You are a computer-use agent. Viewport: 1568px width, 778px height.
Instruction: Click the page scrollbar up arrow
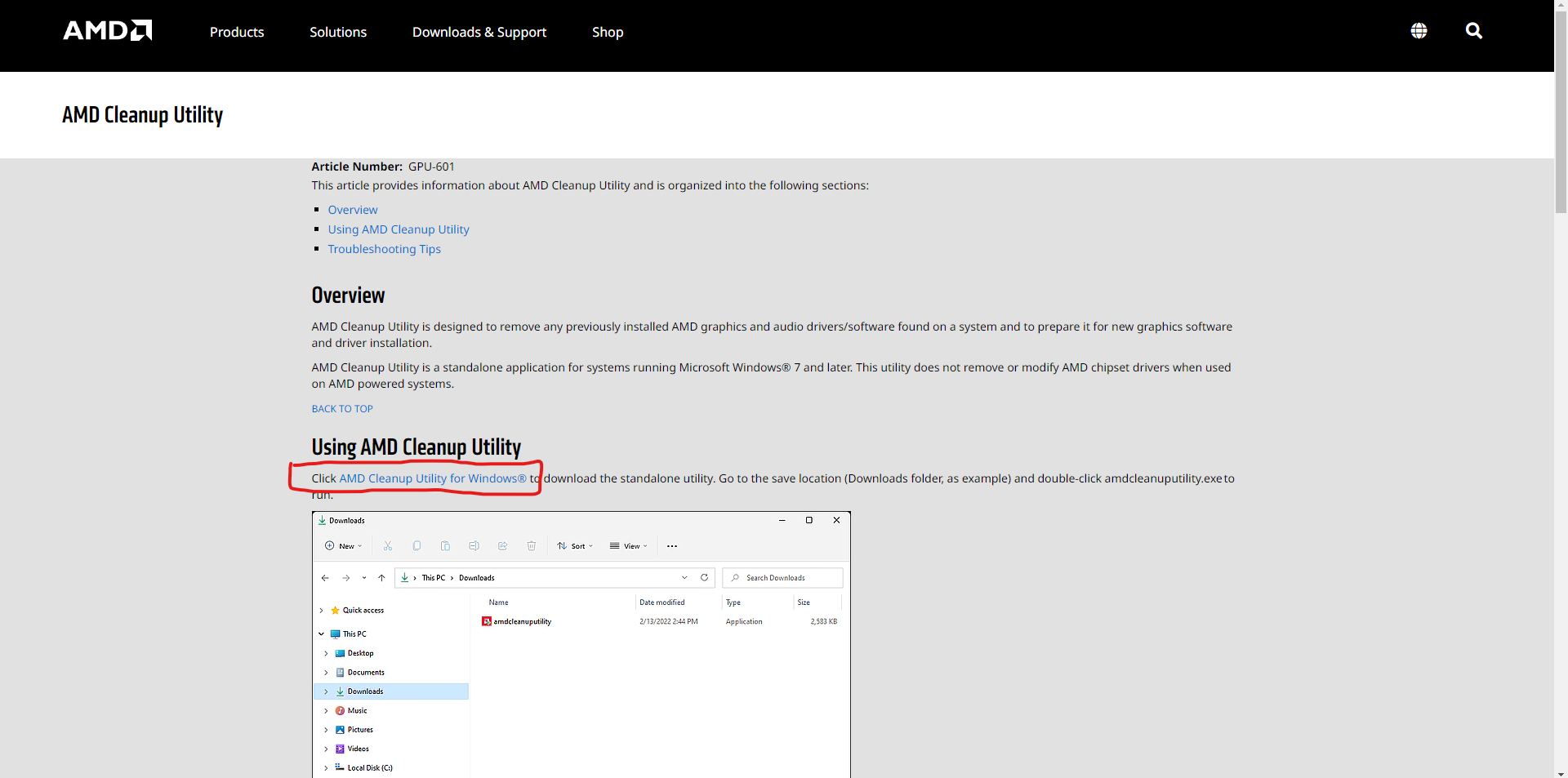tap(1561, 6)
